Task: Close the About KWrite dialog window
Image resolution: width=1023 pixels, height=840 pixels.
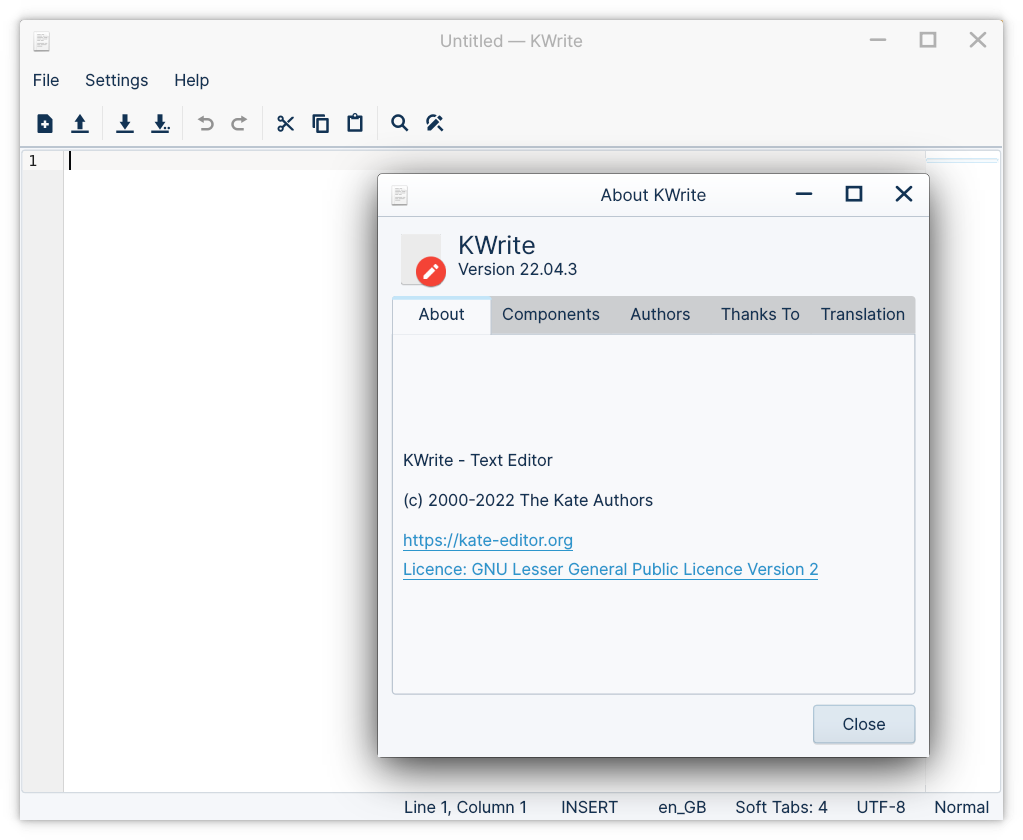Action: click(x=904, y=194)
